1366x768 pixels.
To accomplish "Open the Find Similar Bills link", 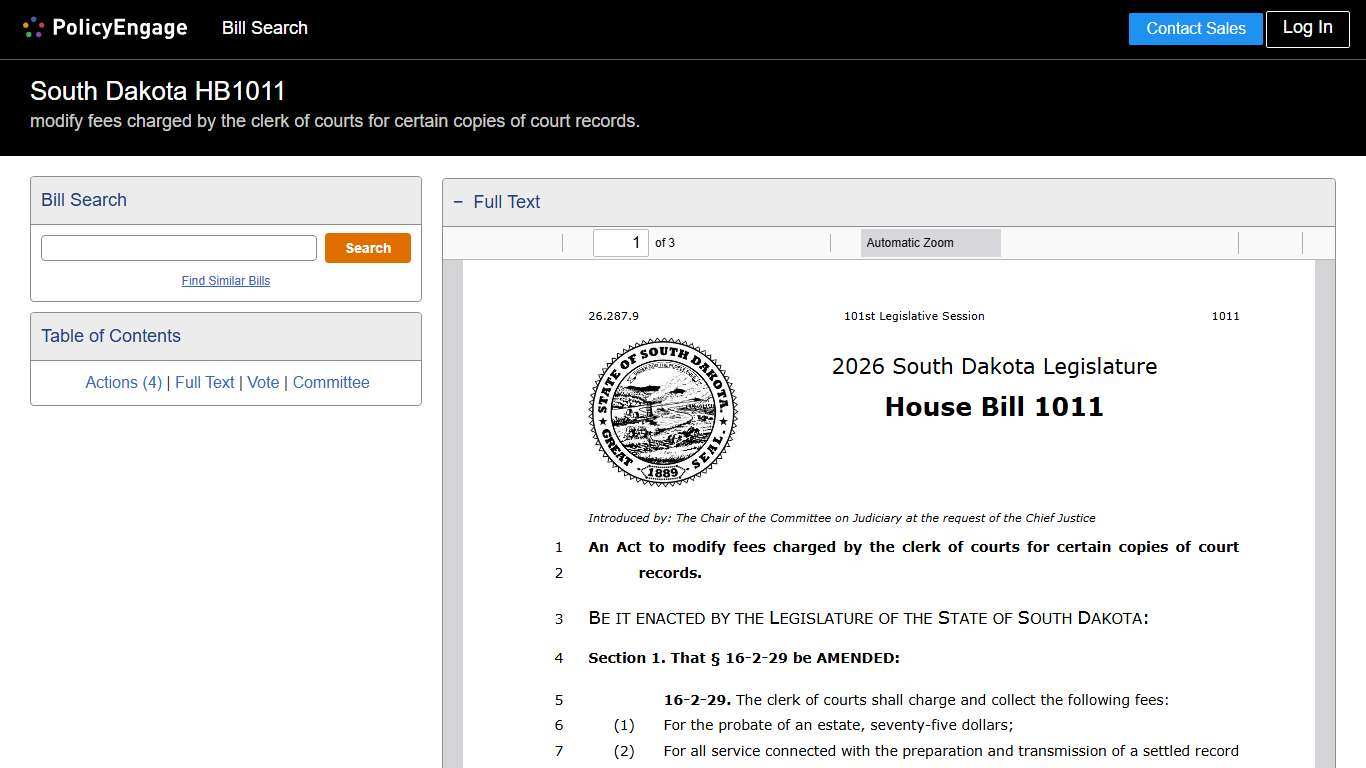I will pyautogui.click(x=226, y=281).
